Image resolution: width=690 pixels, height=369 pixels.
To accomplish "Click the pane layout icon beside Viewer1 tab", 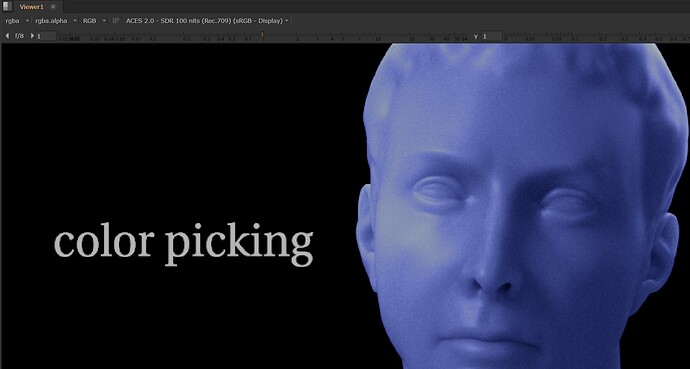I will (x=7, y=6).
